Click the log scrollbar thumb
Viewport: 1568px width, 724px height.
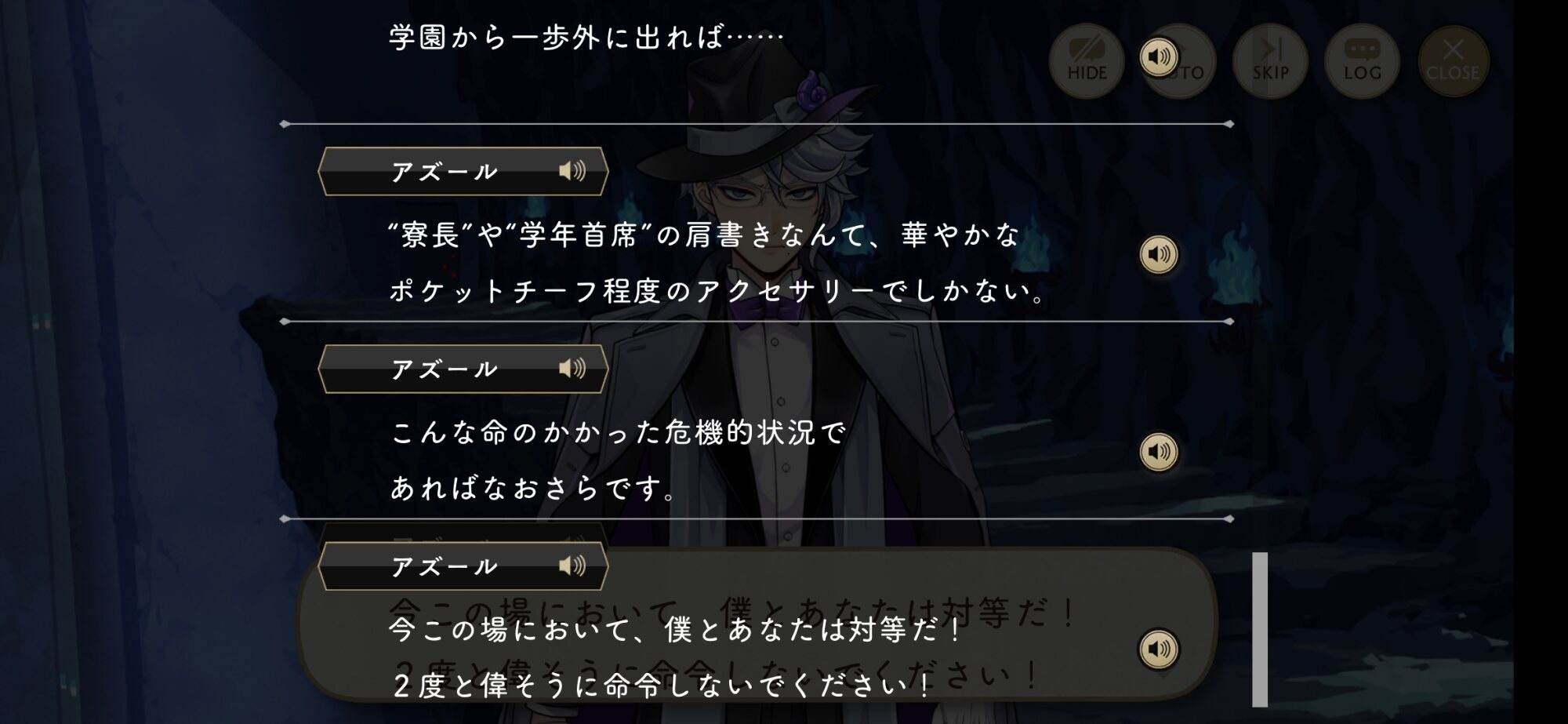point(1260,630)
